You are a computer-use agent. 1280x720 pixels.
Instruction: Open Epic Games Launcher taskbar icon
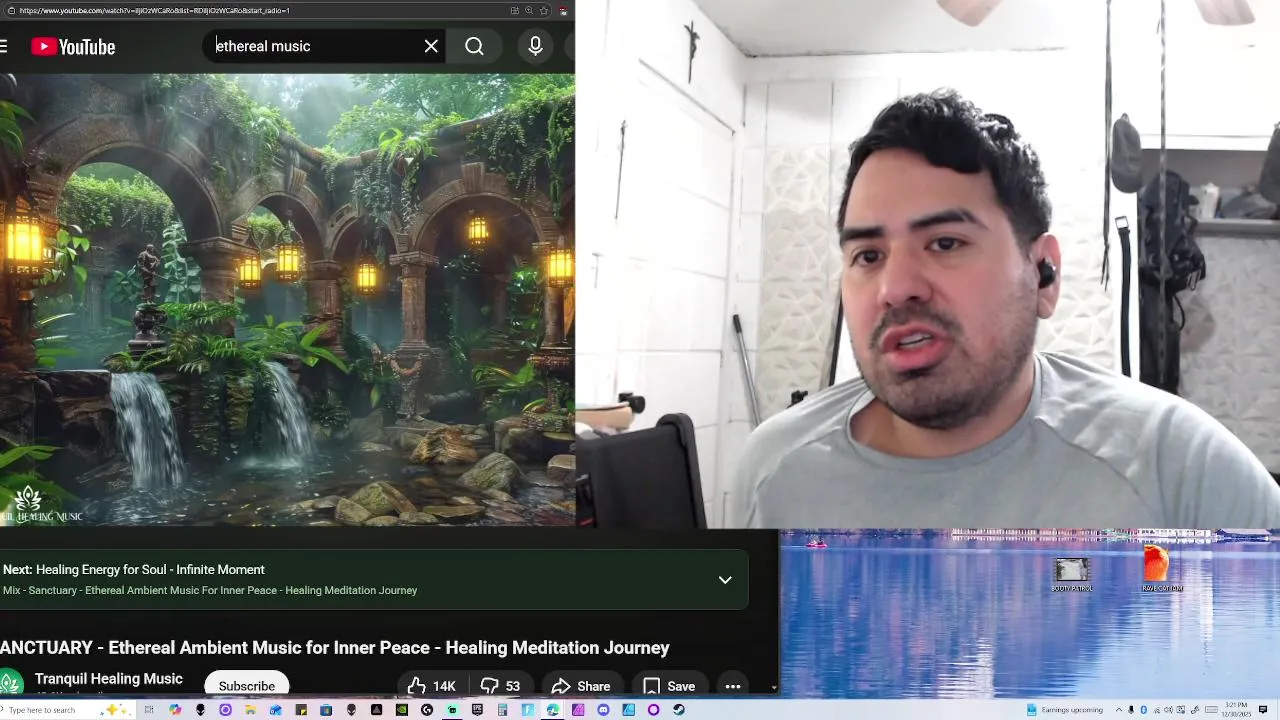[477, 710]
